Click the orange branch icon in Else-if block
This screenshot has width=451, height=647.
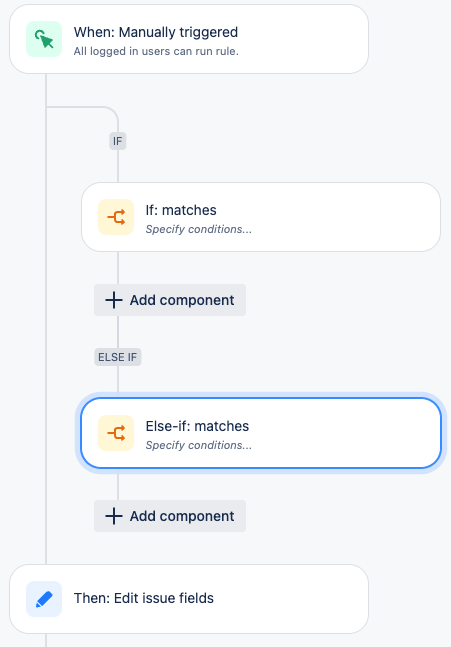coord(116,433)
